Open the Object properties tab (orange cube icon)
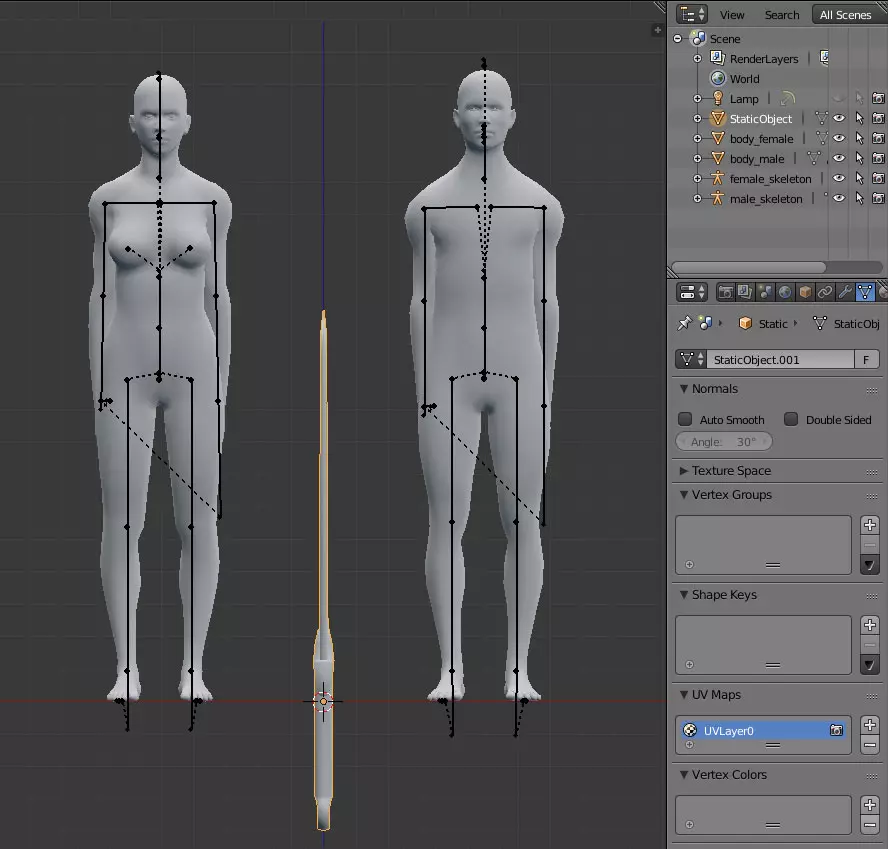 pos(805,292)
